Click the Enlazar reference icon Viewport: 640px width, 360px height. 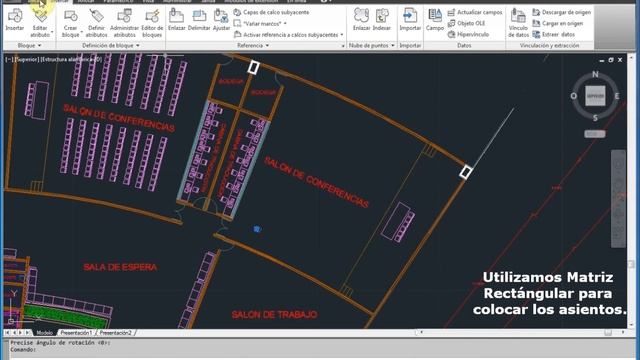[176, 16]
